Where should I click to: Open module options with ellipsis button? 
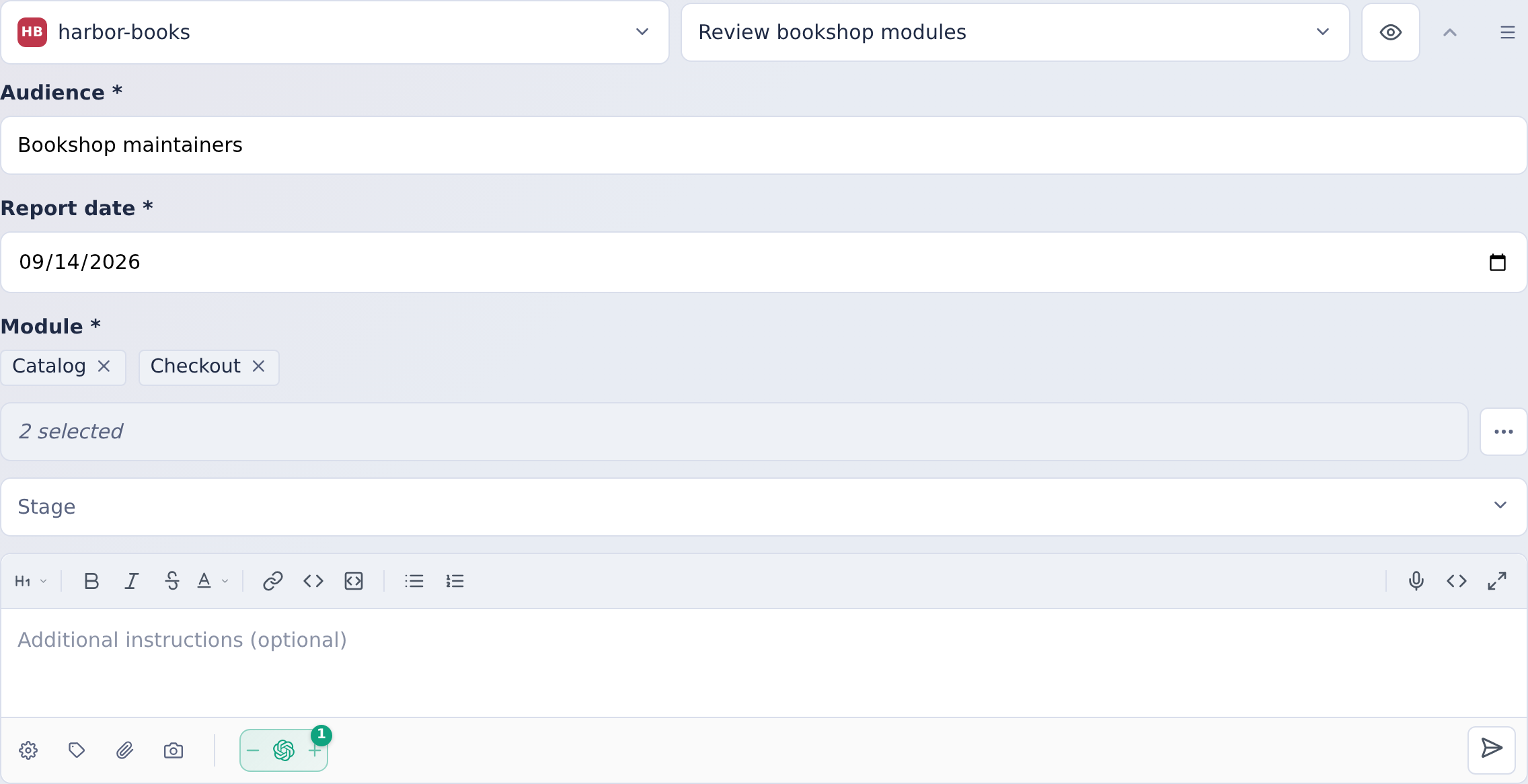coord(1504,432)
